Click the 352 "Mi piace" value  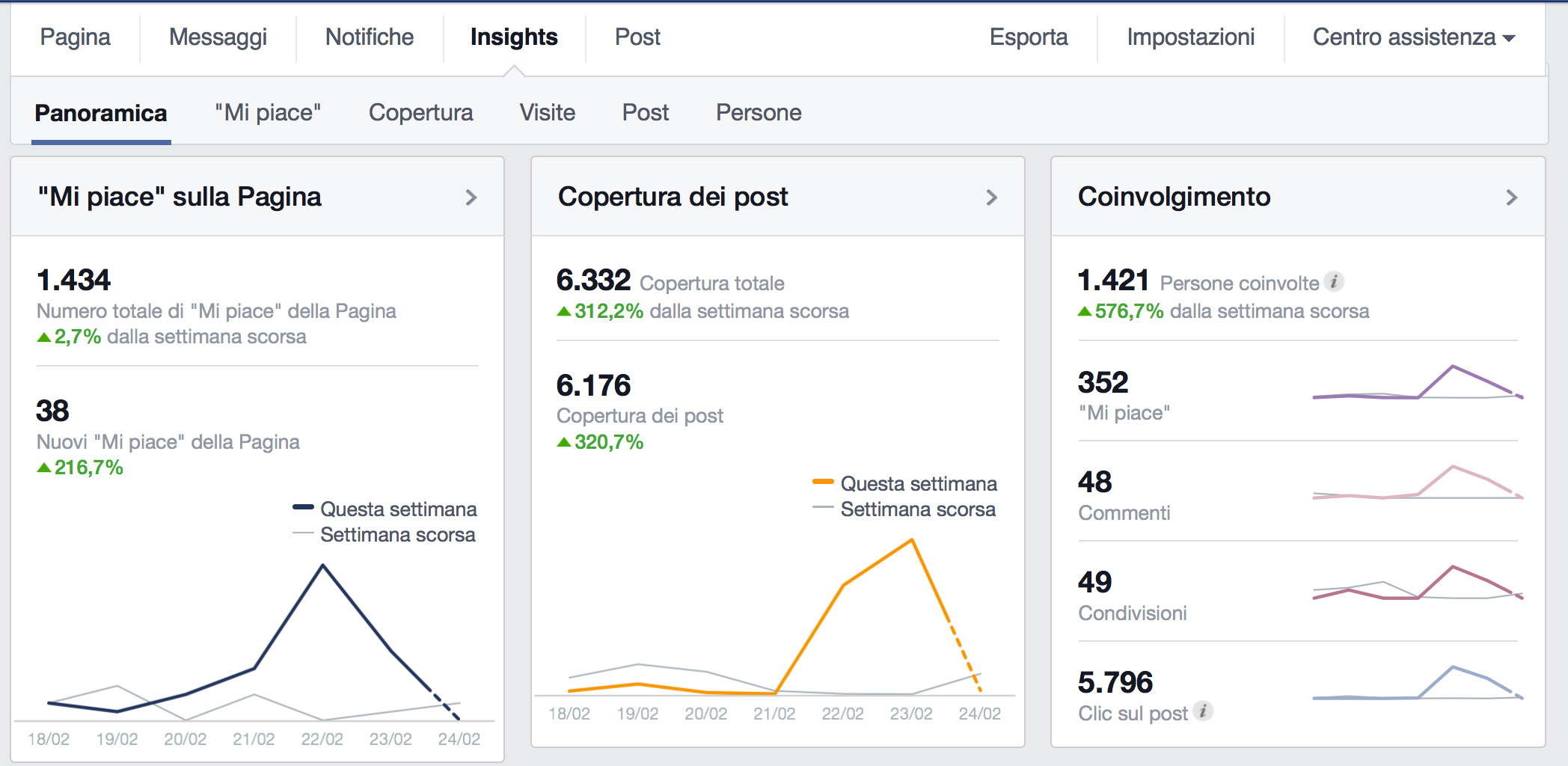tap(1103, 383)
